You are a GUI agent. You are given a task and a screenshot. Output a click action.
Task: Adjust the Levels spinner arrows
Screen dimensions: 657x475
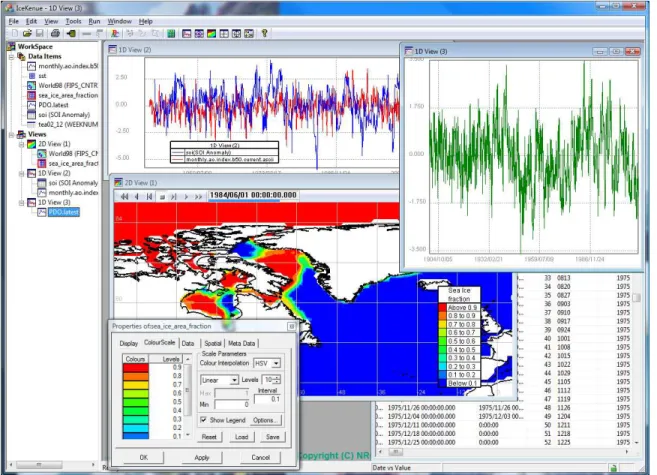[x=277, y=380]
